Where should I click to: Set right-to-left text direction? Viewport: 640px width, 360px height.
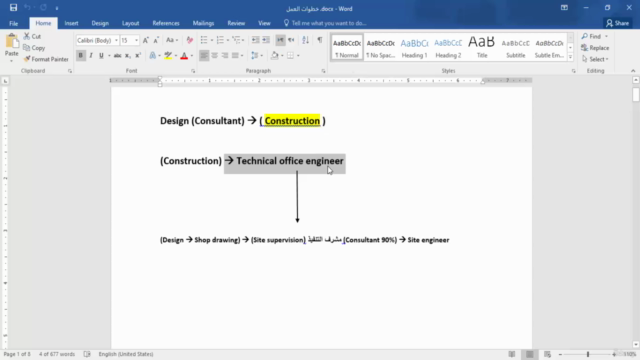291,40
